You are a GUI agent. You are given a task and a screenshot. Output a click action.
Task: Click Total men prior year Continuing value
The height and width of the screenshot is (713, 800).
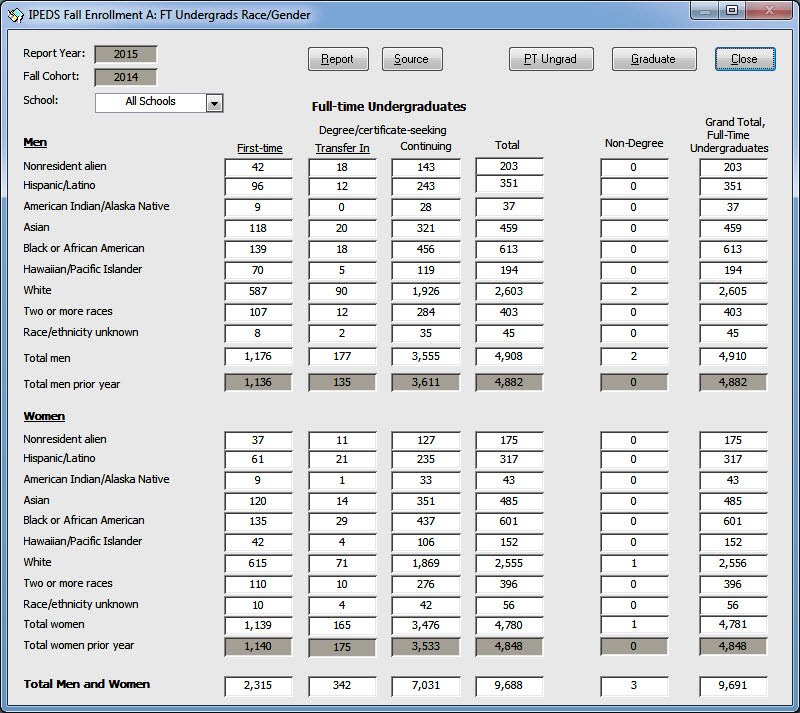(x=426, y=382)
